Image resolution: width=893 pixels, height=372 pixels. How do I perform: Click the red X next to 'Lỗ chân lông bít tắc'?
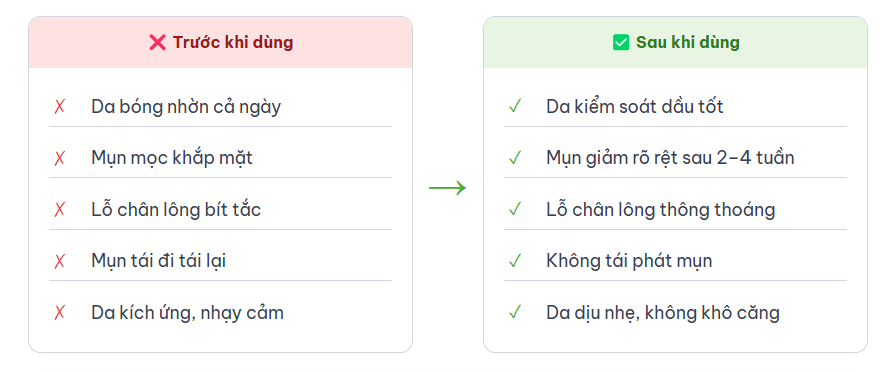point(60,210)
